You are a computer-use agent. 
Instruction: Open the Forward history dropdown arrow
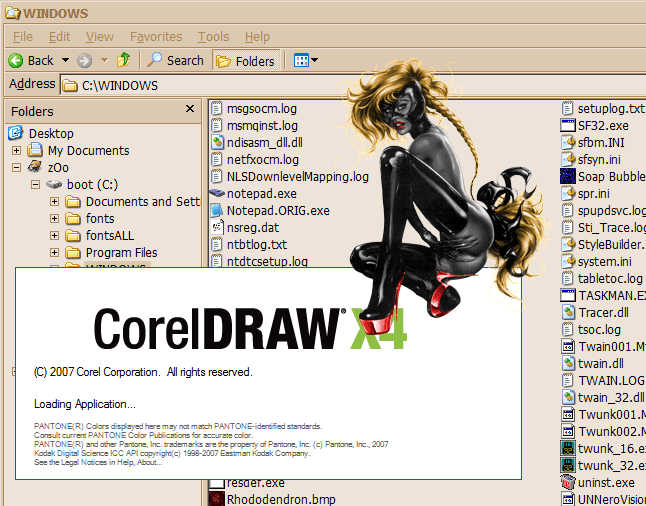coord(105,60)
